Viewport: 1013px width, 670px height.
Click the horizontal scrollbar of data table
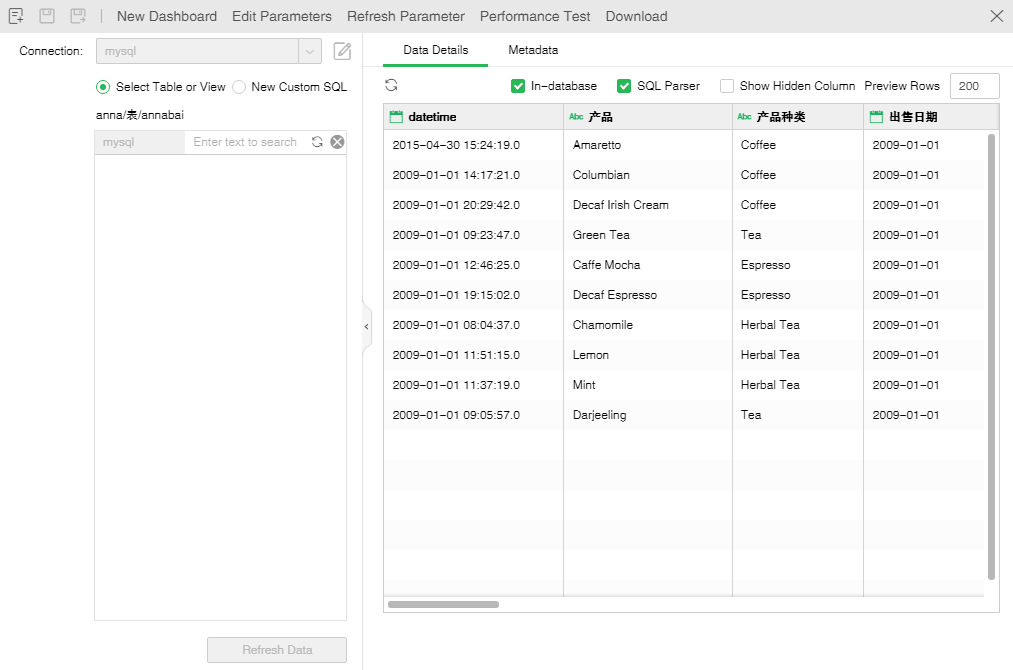(443, 605)
